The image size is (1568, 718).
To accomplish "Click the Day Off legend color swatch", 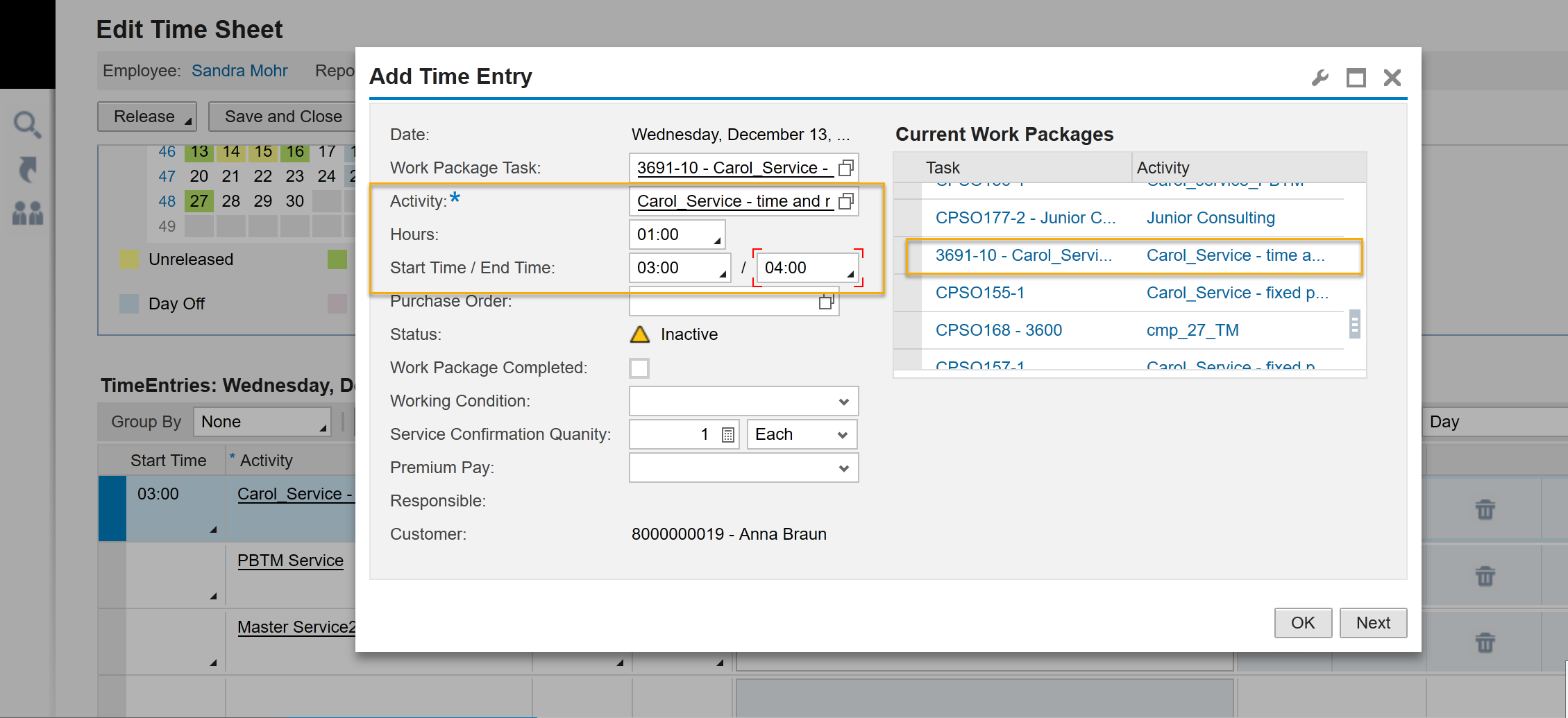I will click(129, 304).
